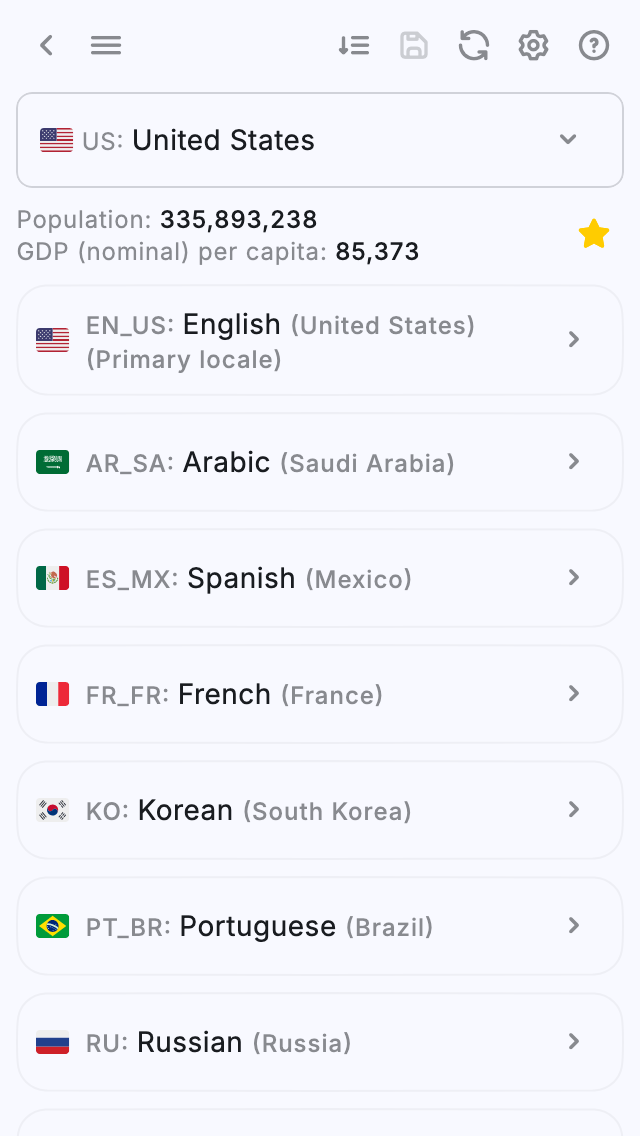640x1136 pixels.
Task: Open settings gear icon
Action: (x=534, y=45)
